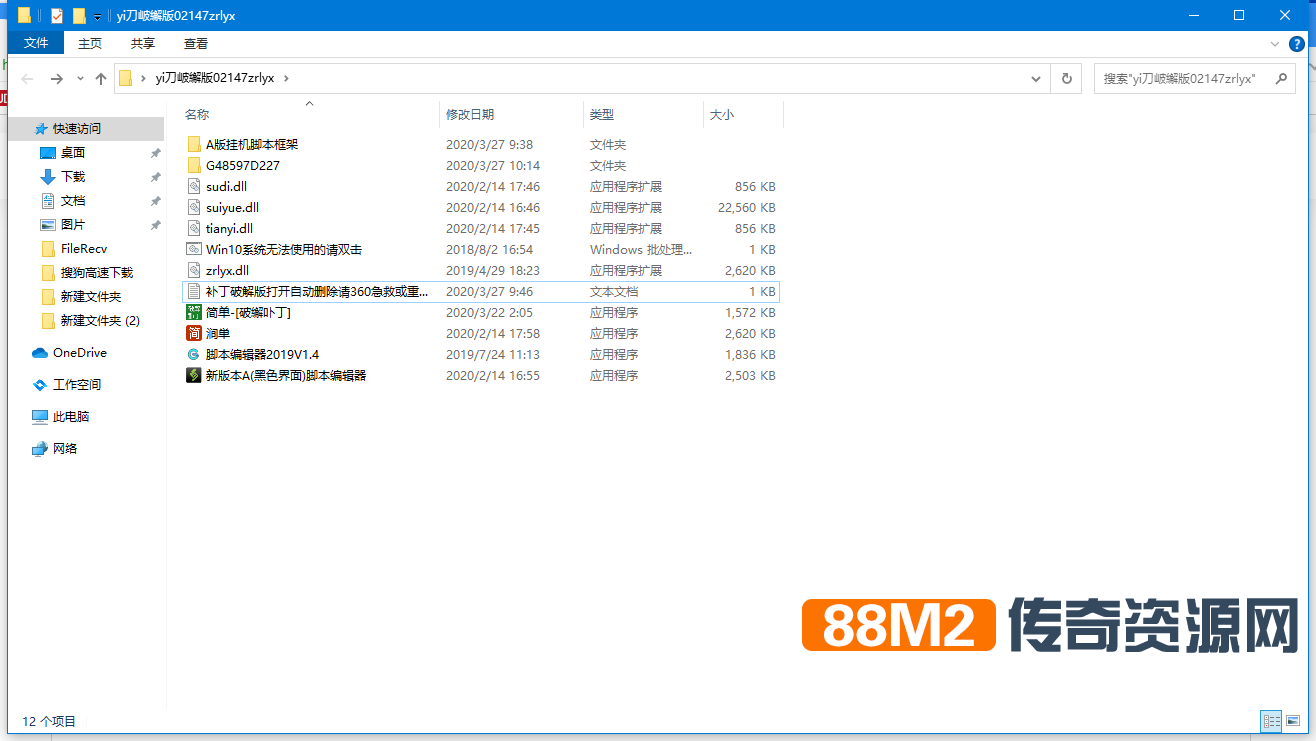The width and height of the screenshot is (1316, 741).
Task: Open the recent locations dropdown arrow
Action: click(x=80, y=78)
